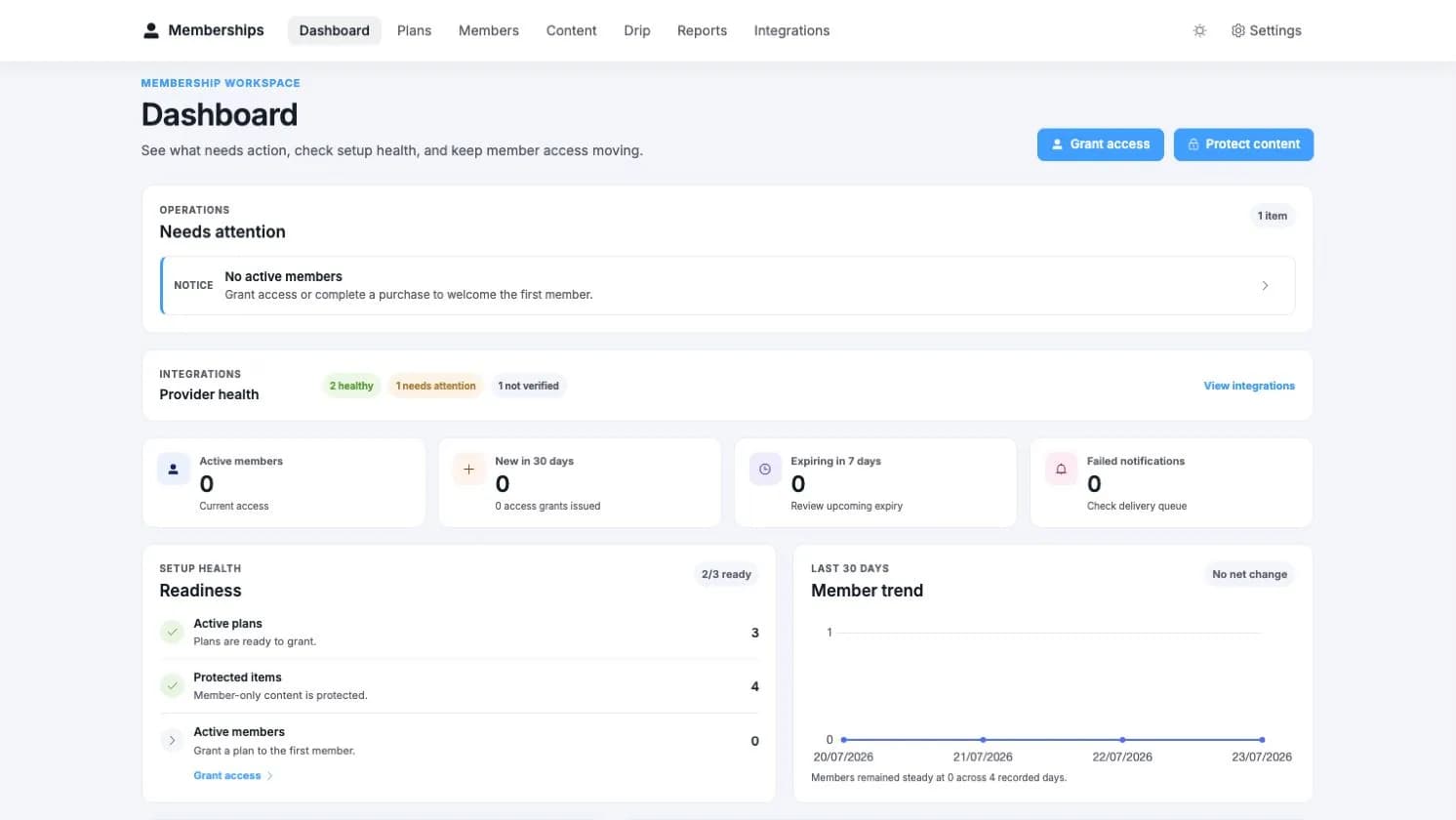This screenshot has width=1456, height=820.
Task: Open the Plans tab
Action: (x=414, y=30)
